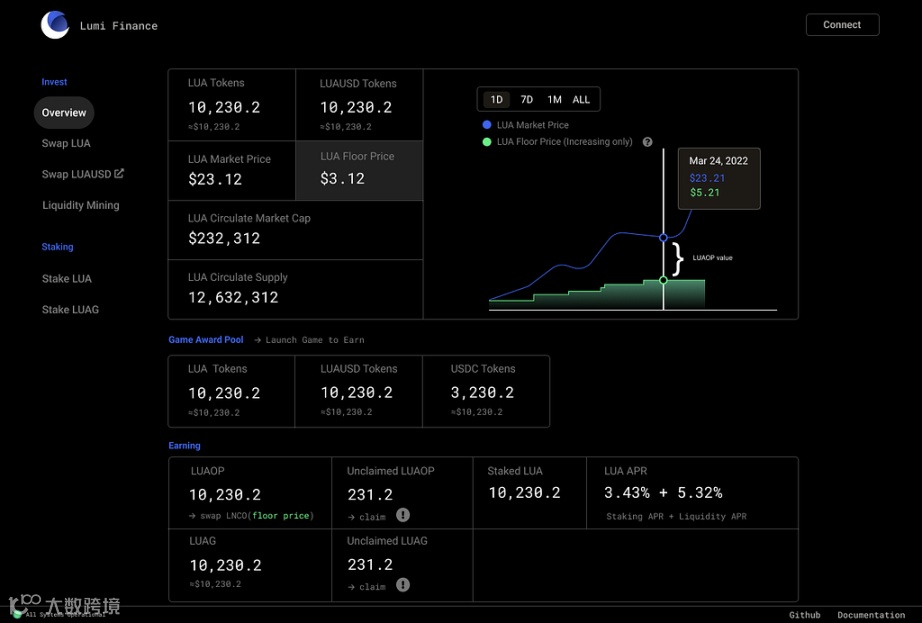
Task: Click the USDC Tokens 3,230.2 value
Action: coord(482,393)
